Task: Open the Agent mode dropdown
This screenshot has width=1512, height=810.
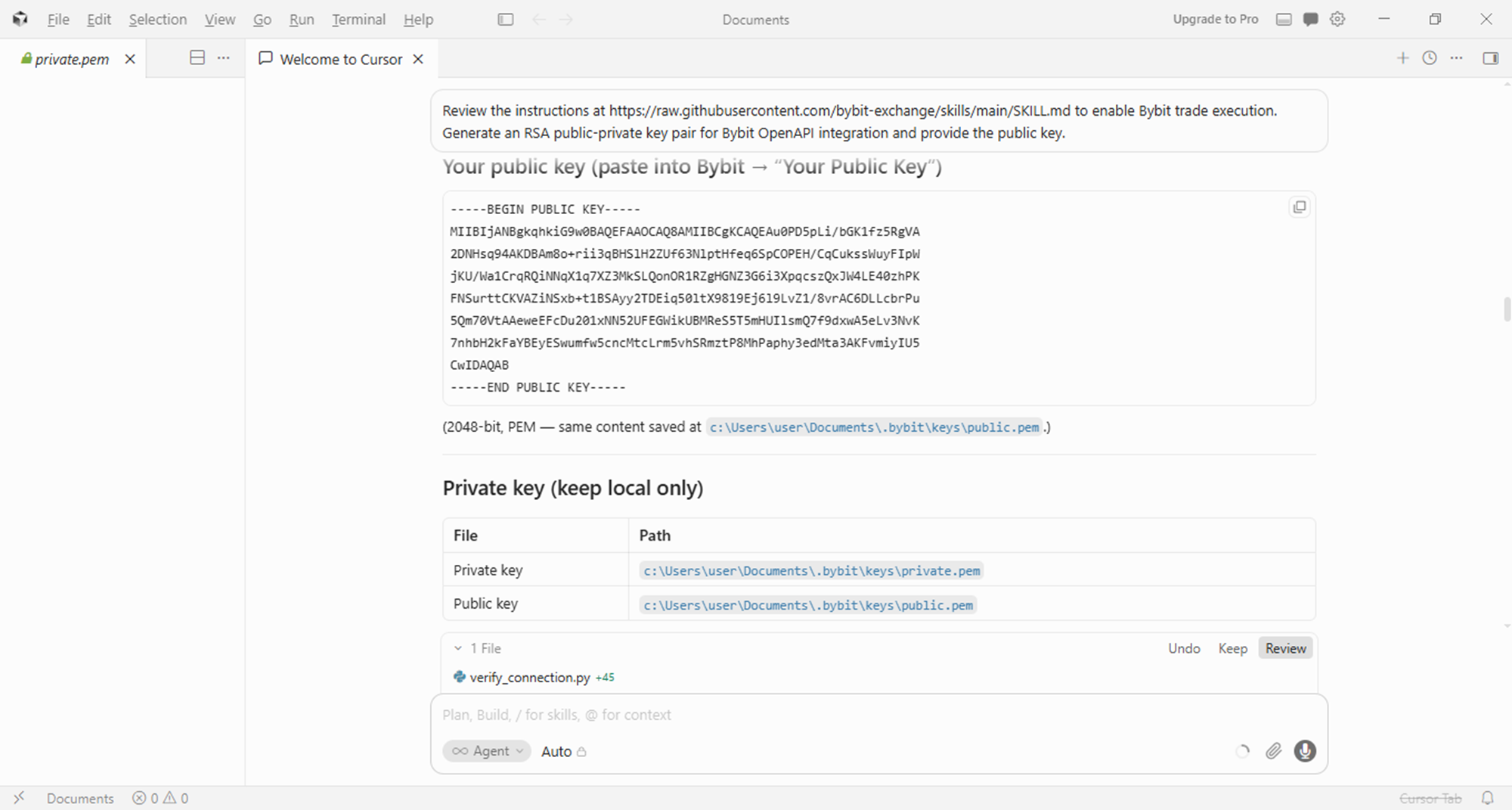Action: [x=487, y=751]
